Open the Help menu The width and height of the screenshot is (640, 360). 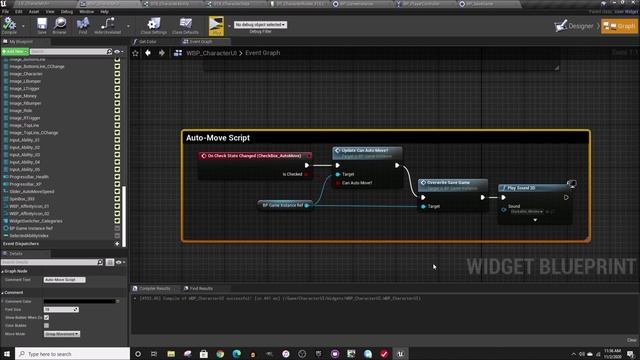(104, 11)
